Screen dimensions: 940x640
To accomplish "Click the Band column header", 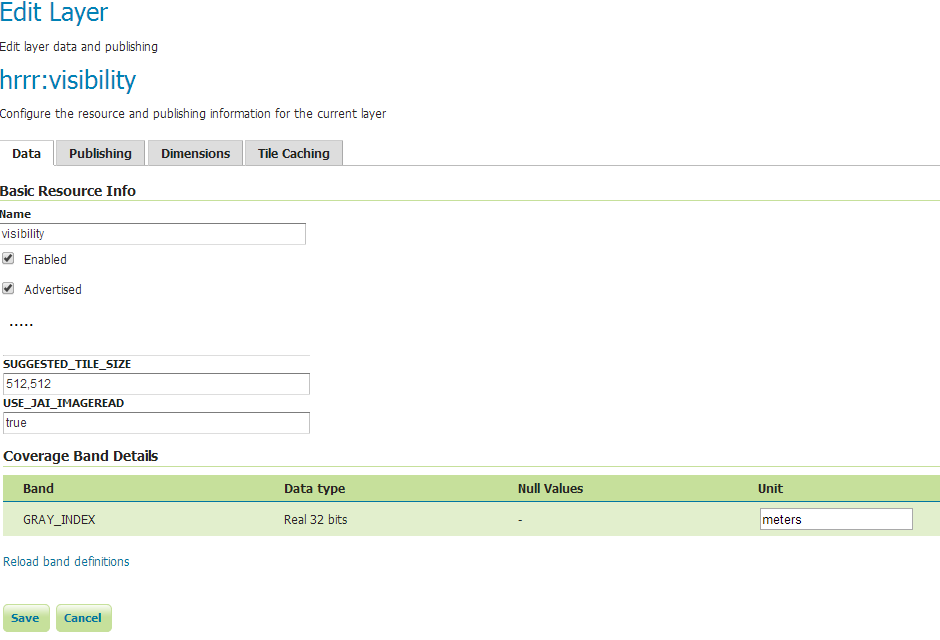I will (x=38, y=488).
